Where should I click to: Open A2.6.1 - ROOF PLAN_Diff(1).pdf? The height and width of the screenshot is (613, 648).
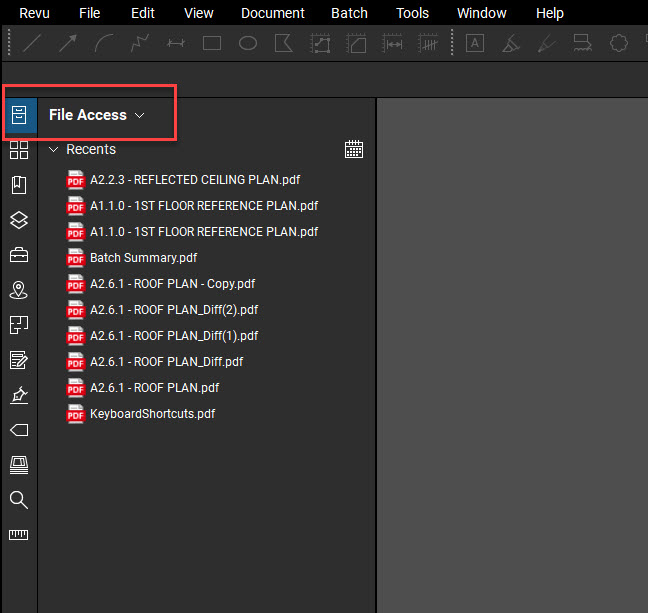click(162, 336)
